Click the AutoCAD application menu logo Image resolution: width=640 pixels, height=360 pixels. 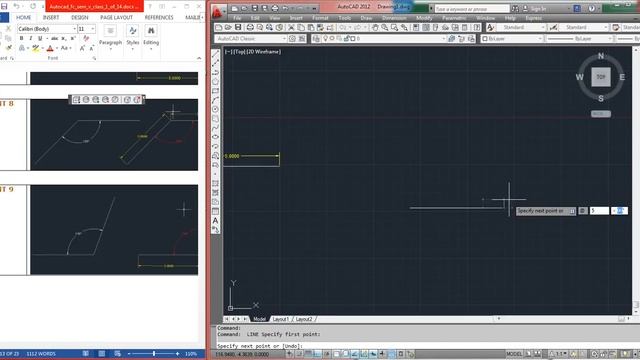218,12
